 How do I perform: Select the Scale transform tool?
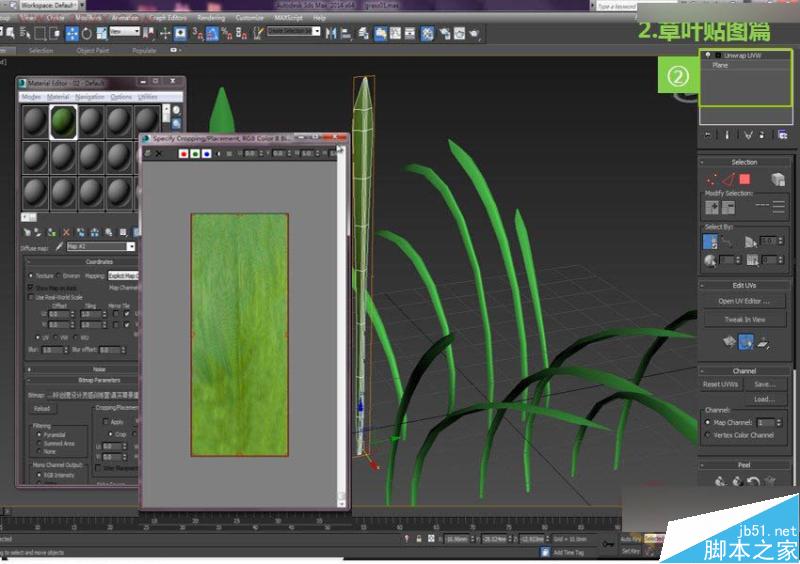[x=102, y=33]
